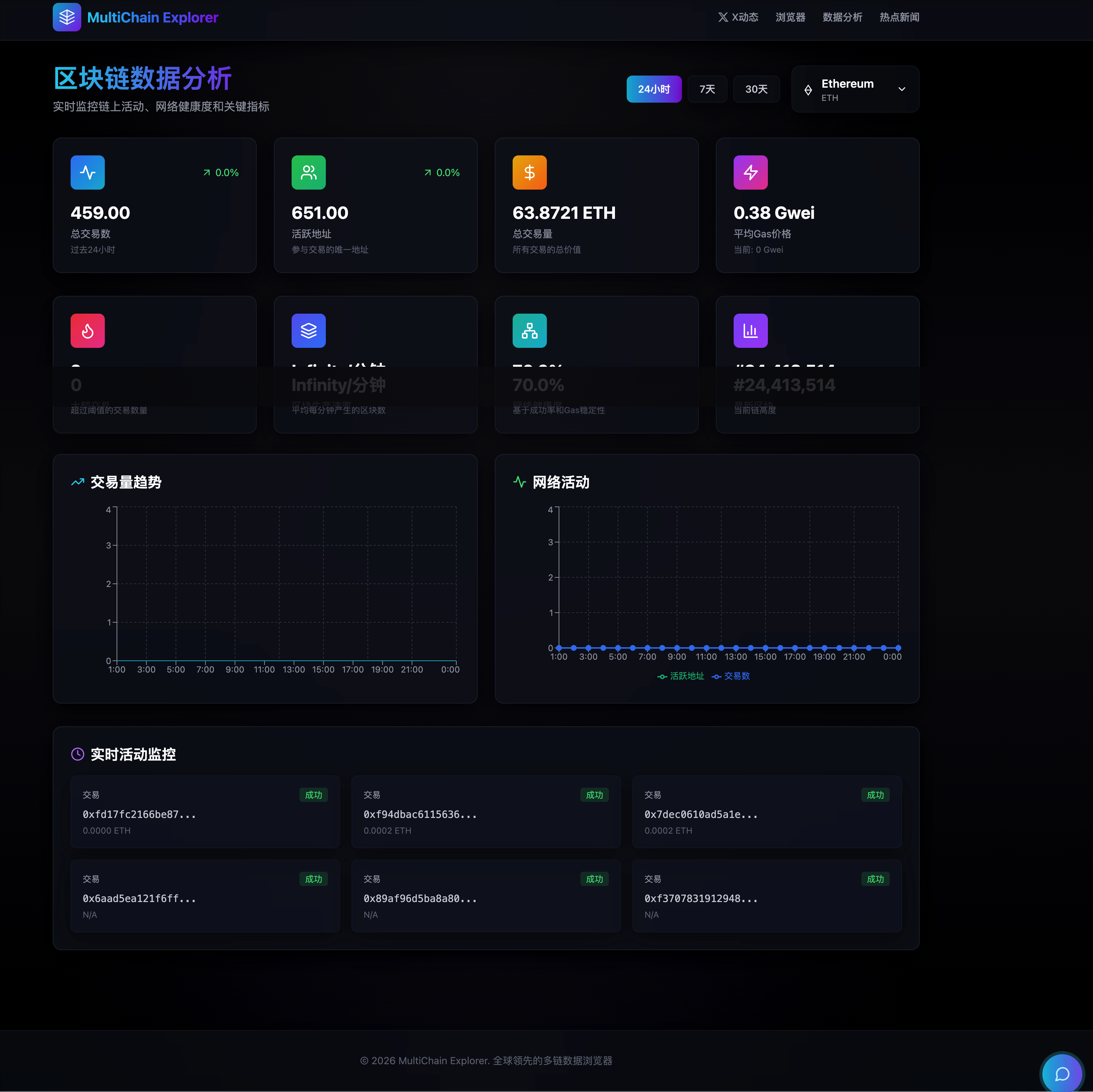Screen dimensions: 1093x1092
Task: Click the blue layers block rate icon
Action: click(308, 331)
